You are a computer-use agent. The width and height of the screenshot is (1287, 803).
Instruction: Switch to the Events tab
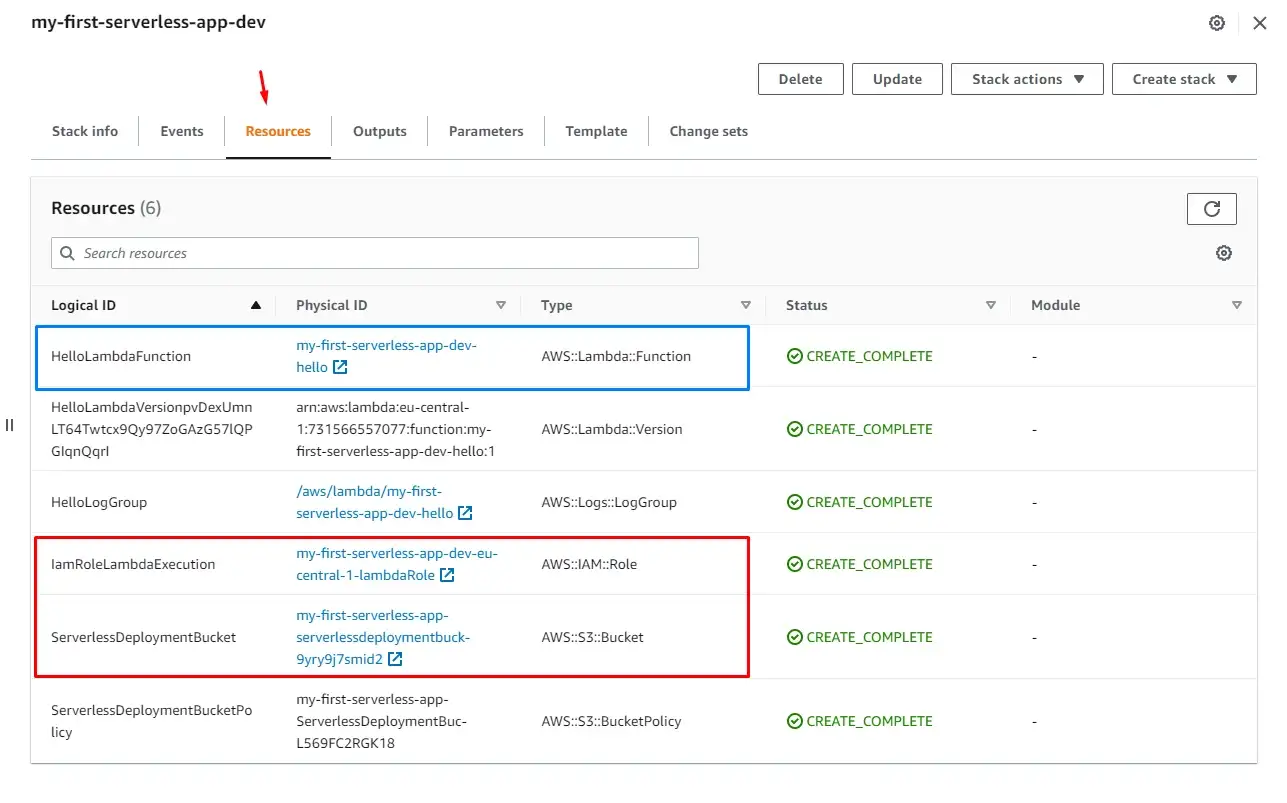coord(182,131)
